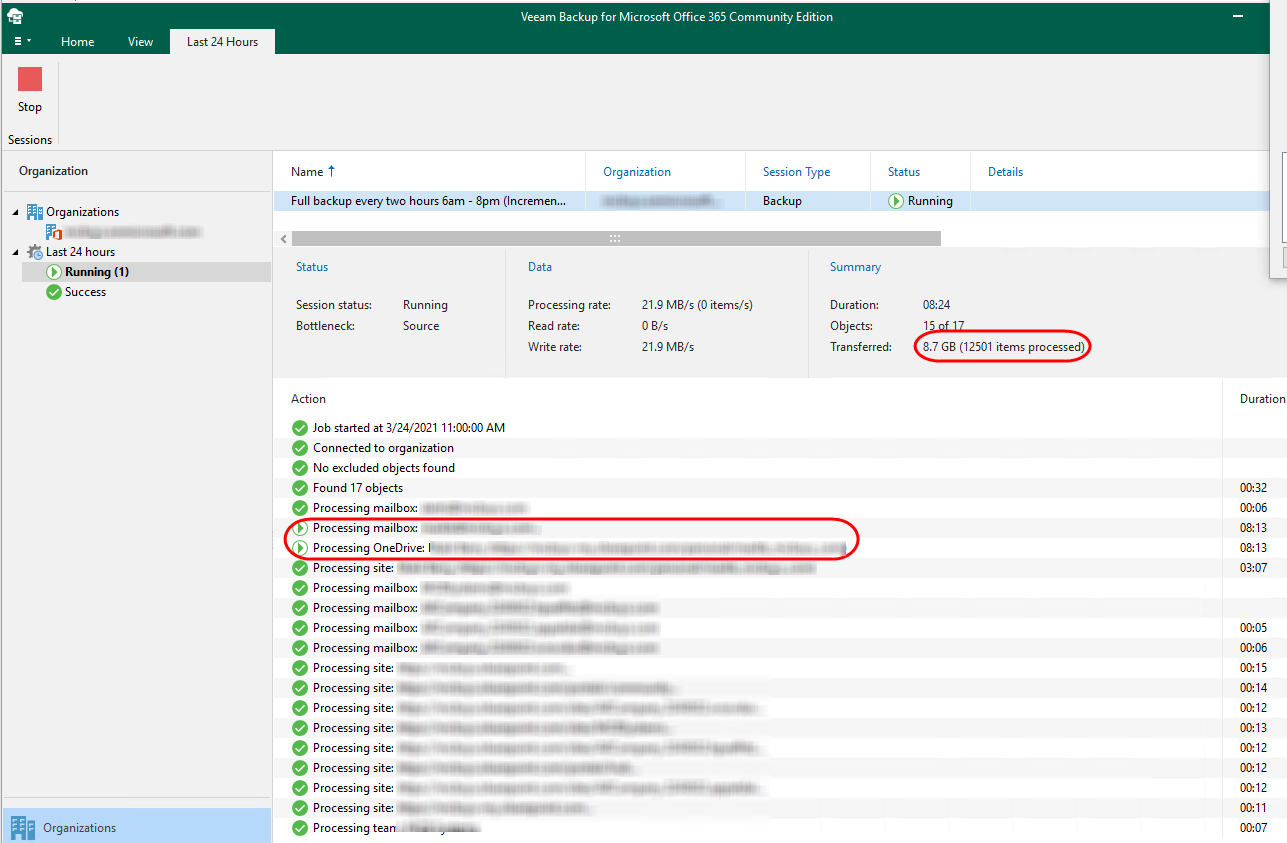
Task: Click the Running status icon in job row
Action: click(x=896, y=201)
